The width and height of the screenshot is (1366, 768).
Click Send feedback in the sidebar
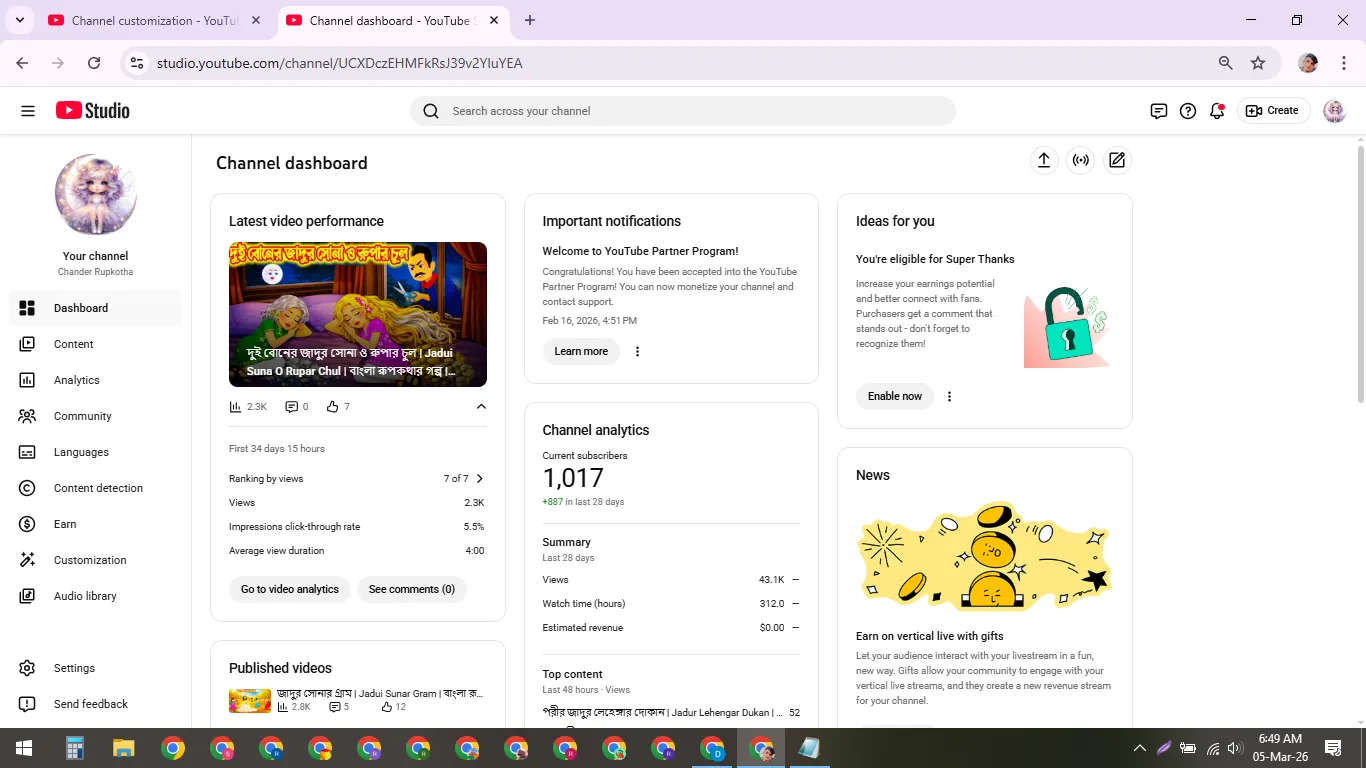pos(95,704)
